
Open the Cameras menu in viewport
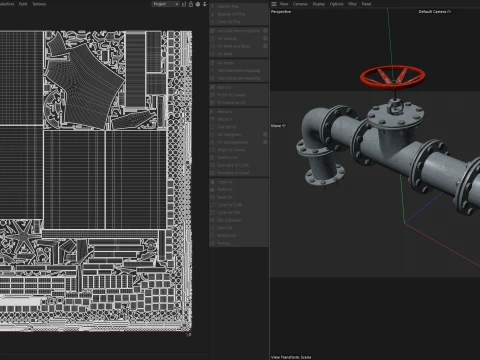tap(300, 4)
